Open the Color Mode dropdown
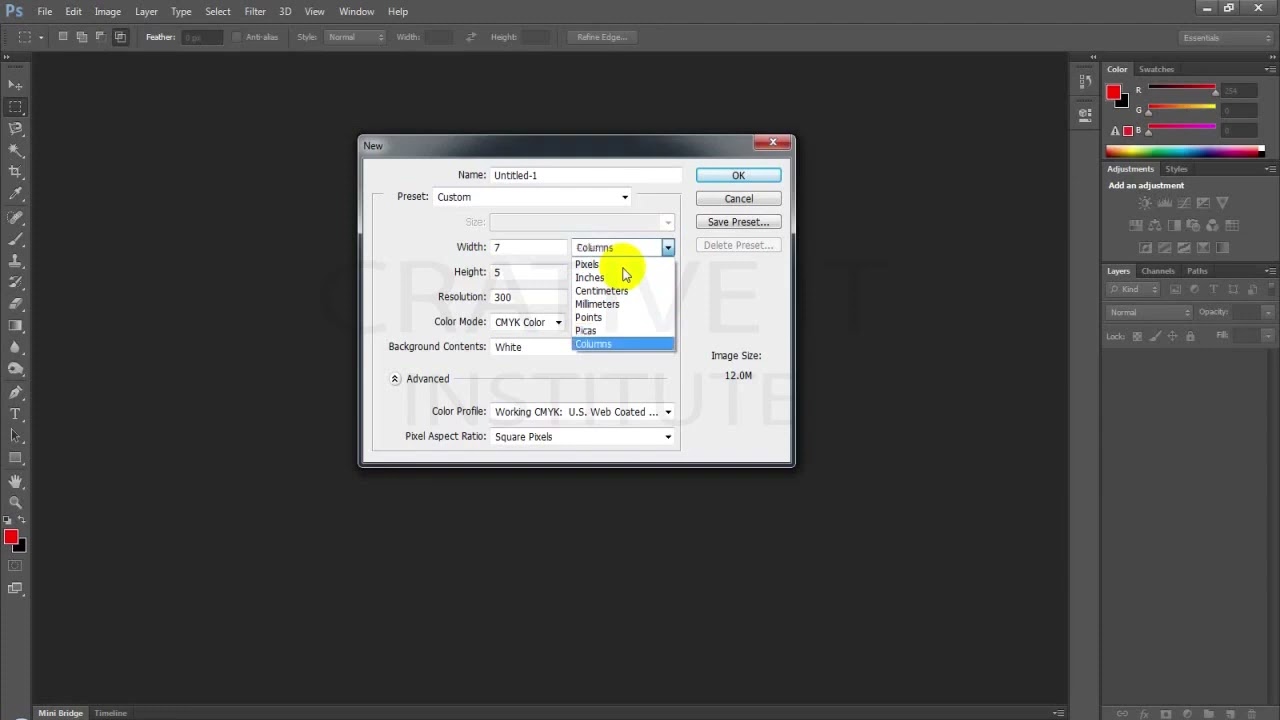 (x=528, y=322)
